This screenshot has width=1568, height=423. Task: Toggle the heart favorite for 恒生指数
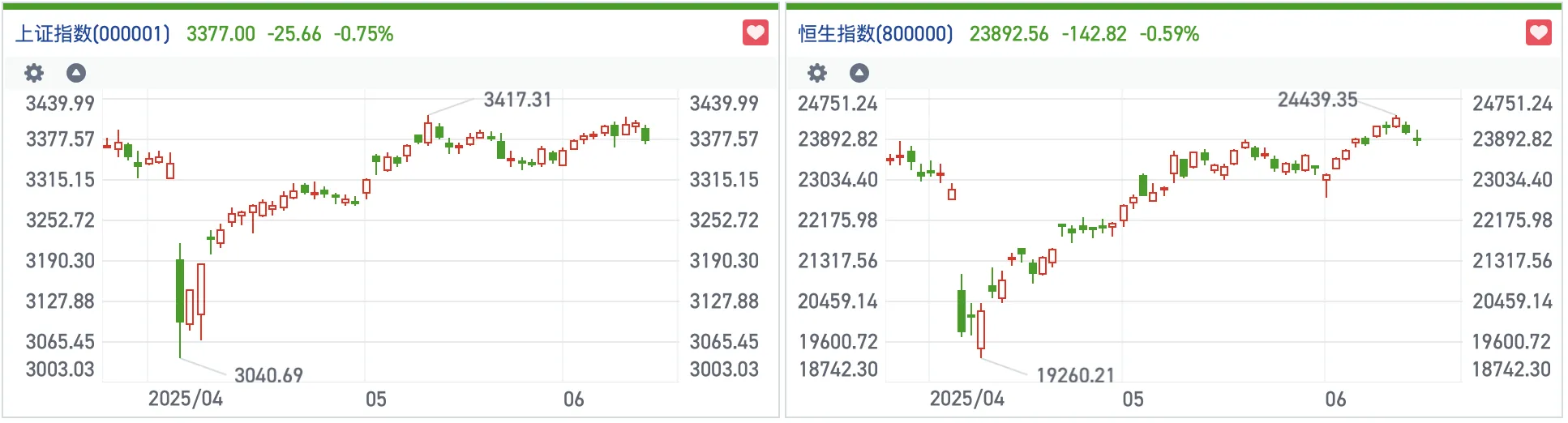point(1538,33)
